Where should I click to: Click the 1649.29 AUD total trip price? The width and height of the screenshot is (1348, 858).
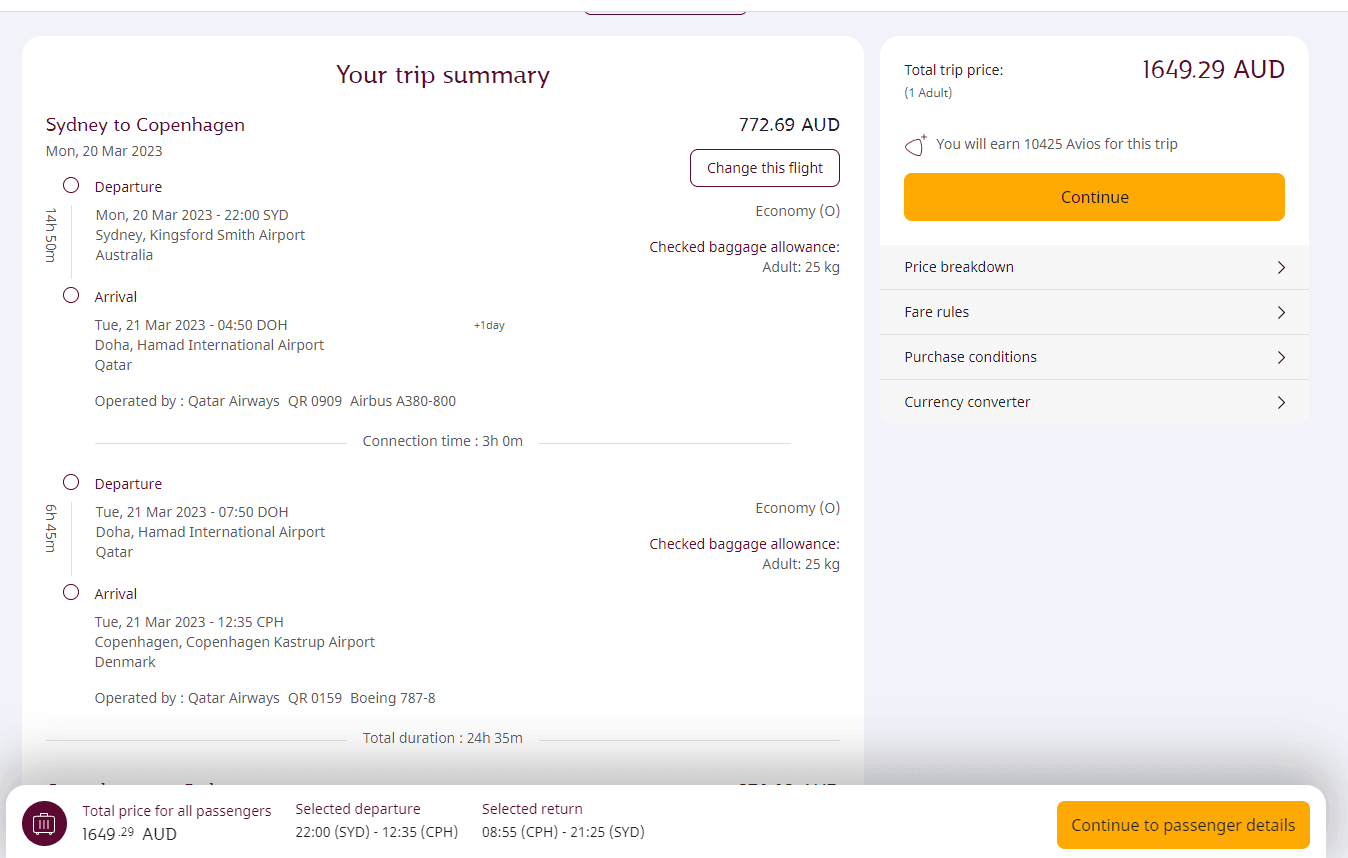1213,70
